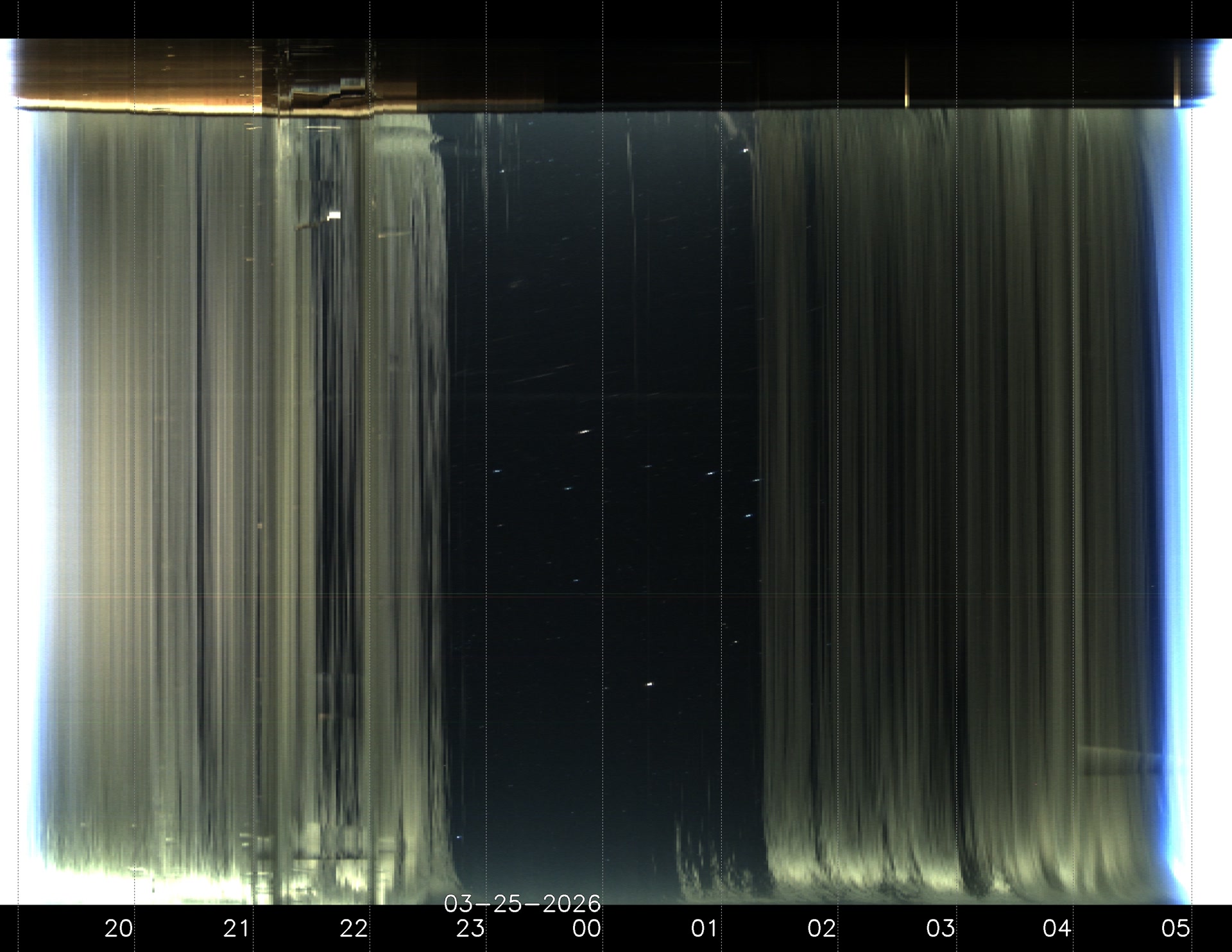Image resolution: width=1232 pixels, height=952 pixels.
Task: Select the 02 hour label
Action: 822,928
